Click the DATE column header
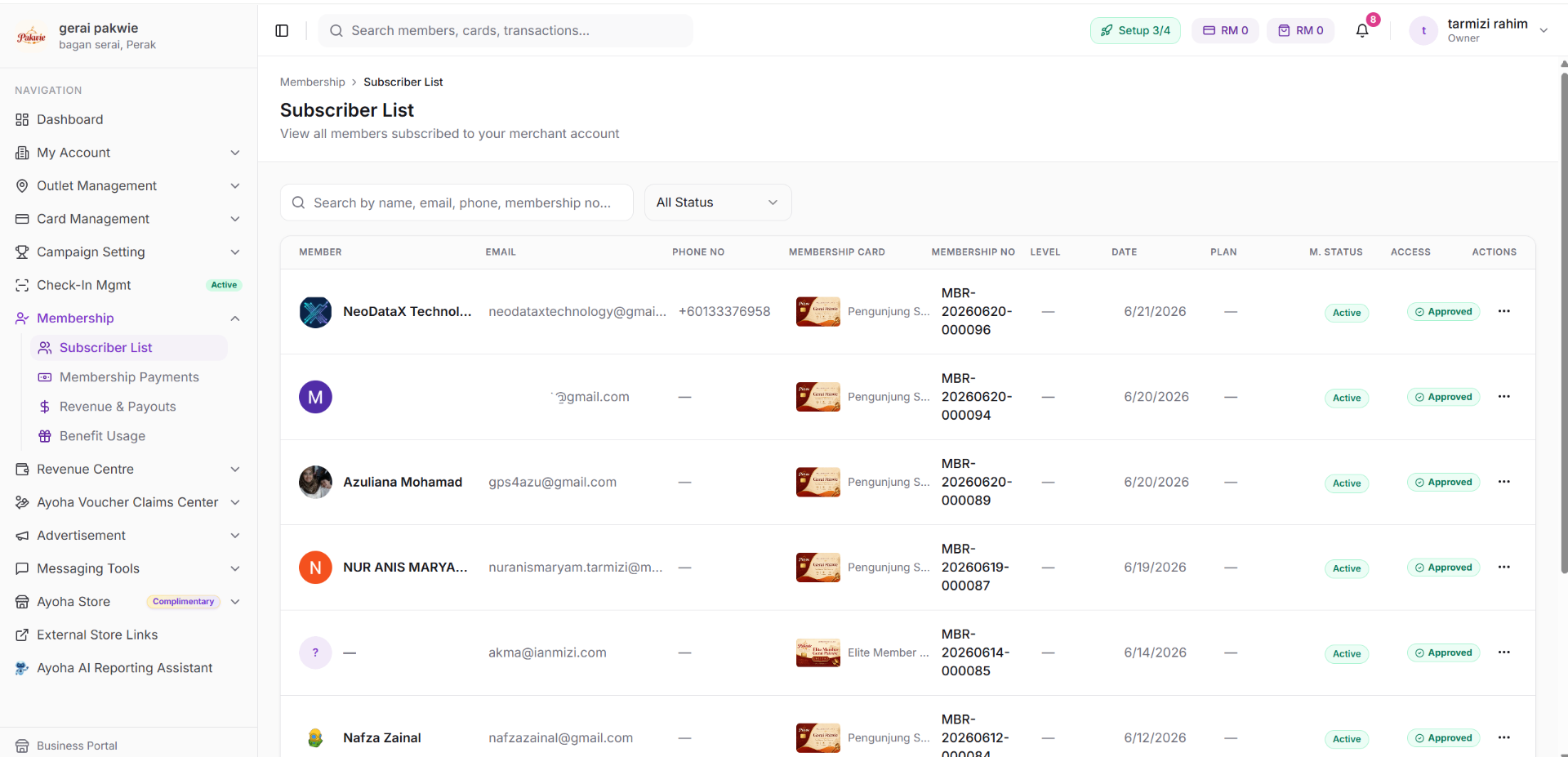 [x=1124, y=252]
